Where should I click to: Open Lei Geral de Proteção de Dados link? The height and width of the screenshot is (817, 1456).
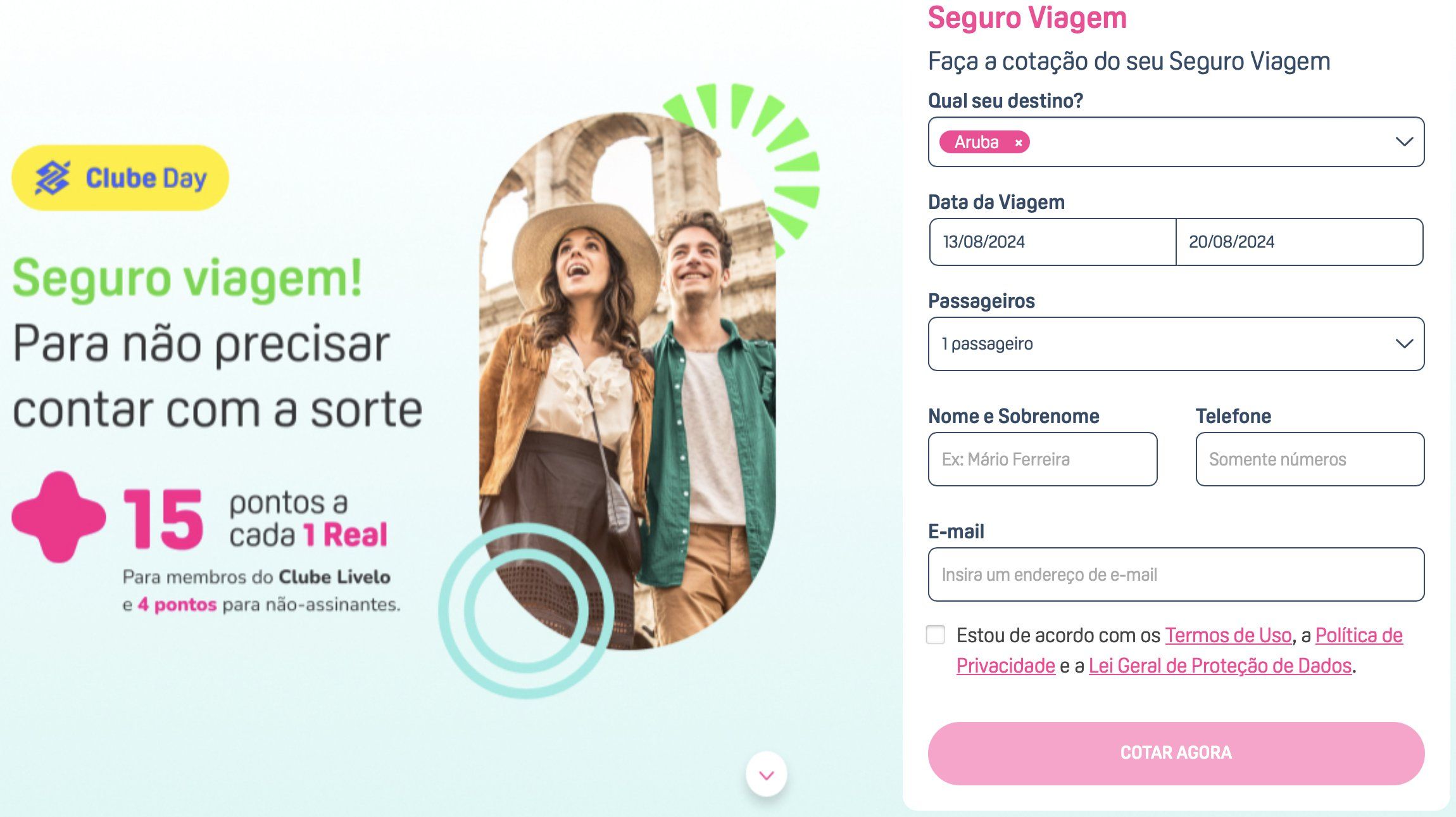pyautogui.click(x=1220, y=666)
